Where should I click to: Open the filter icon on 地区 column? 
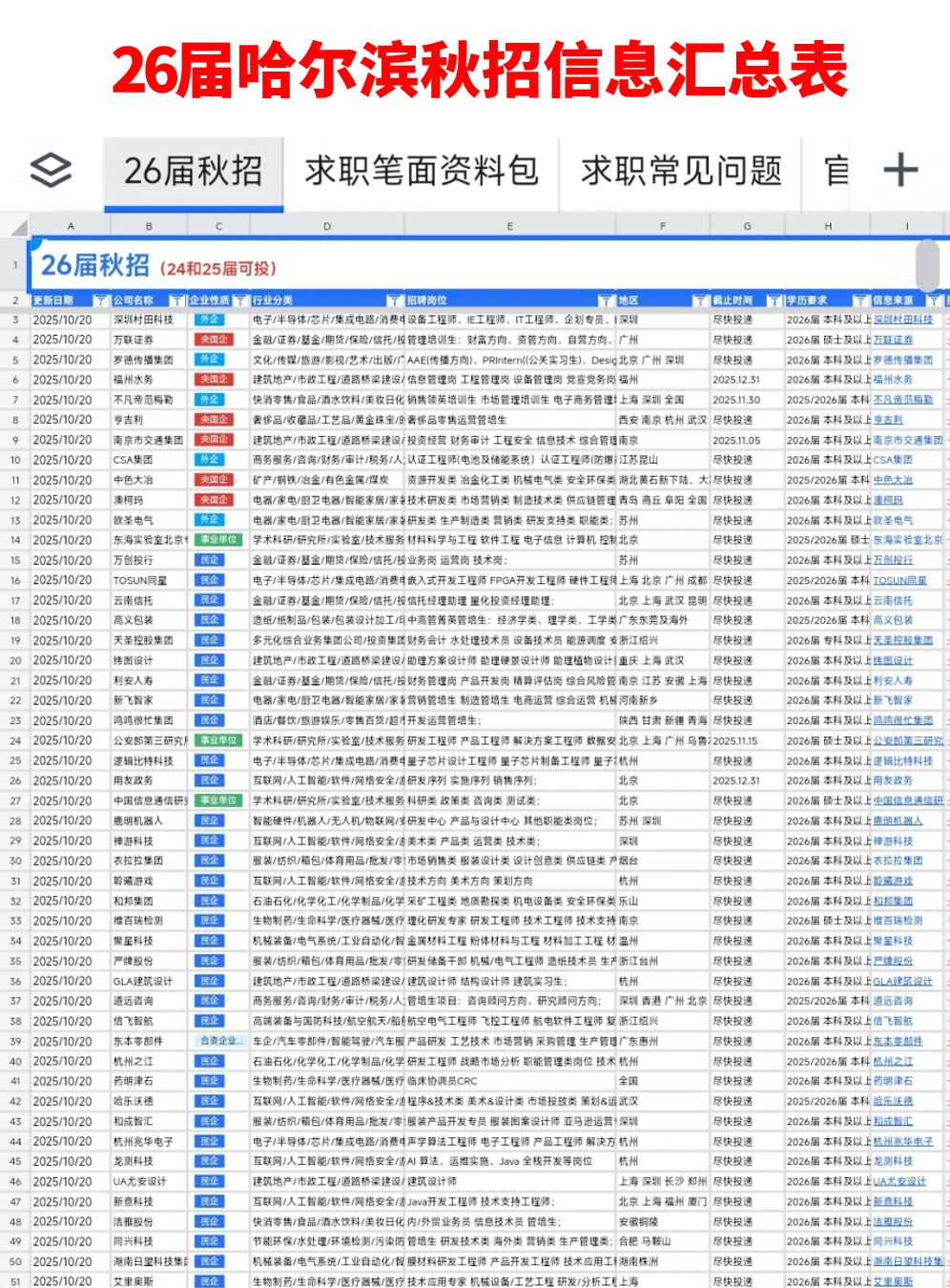coord(699,299)
